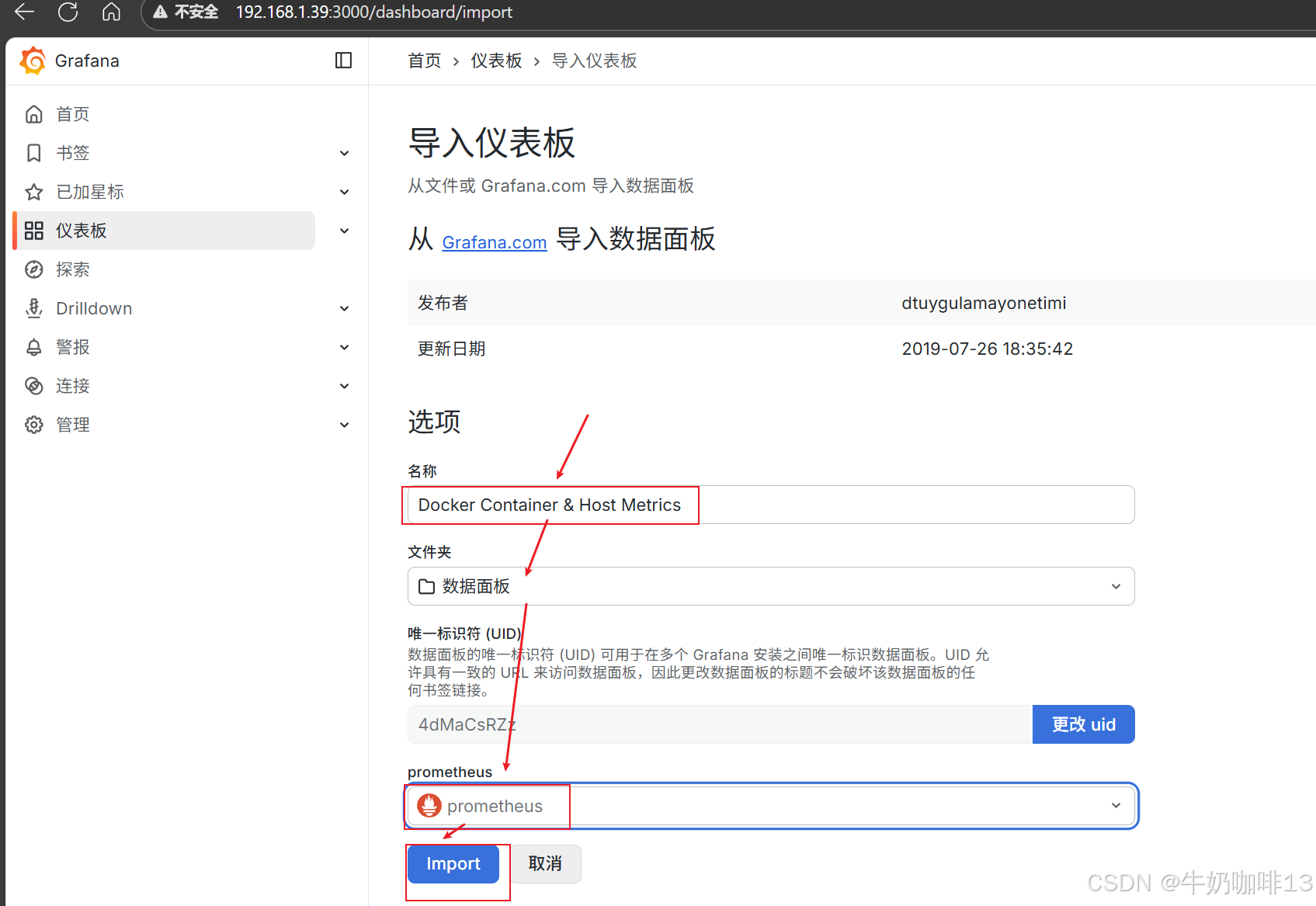Open the prometheus data source dropdown

[x=1116, y=806]
